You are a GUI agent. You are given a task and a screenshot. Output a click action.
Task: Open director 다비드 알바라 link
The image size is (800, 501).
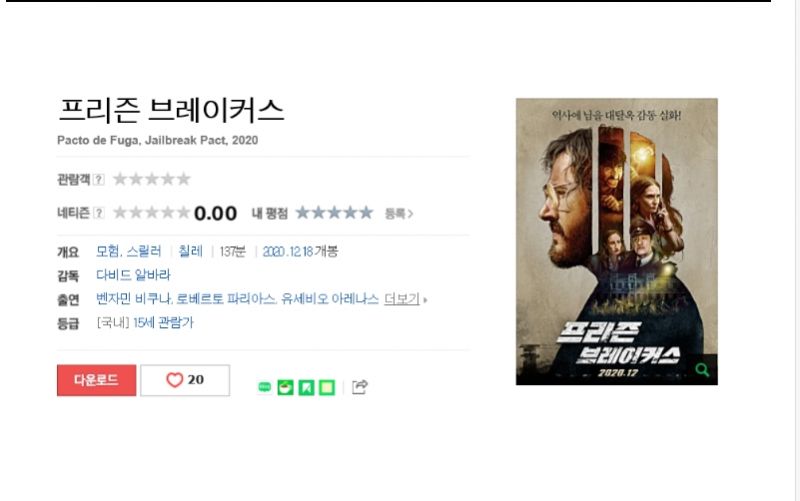[x=133, y=275]
